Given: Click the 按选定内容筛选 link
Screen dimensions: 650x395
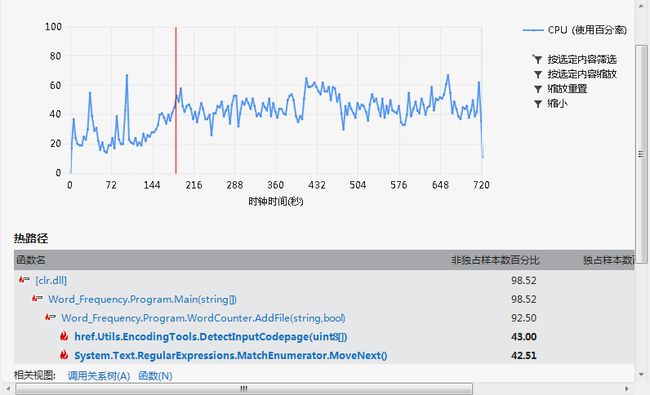Looking at the screenshot, I should click(582, 59).
